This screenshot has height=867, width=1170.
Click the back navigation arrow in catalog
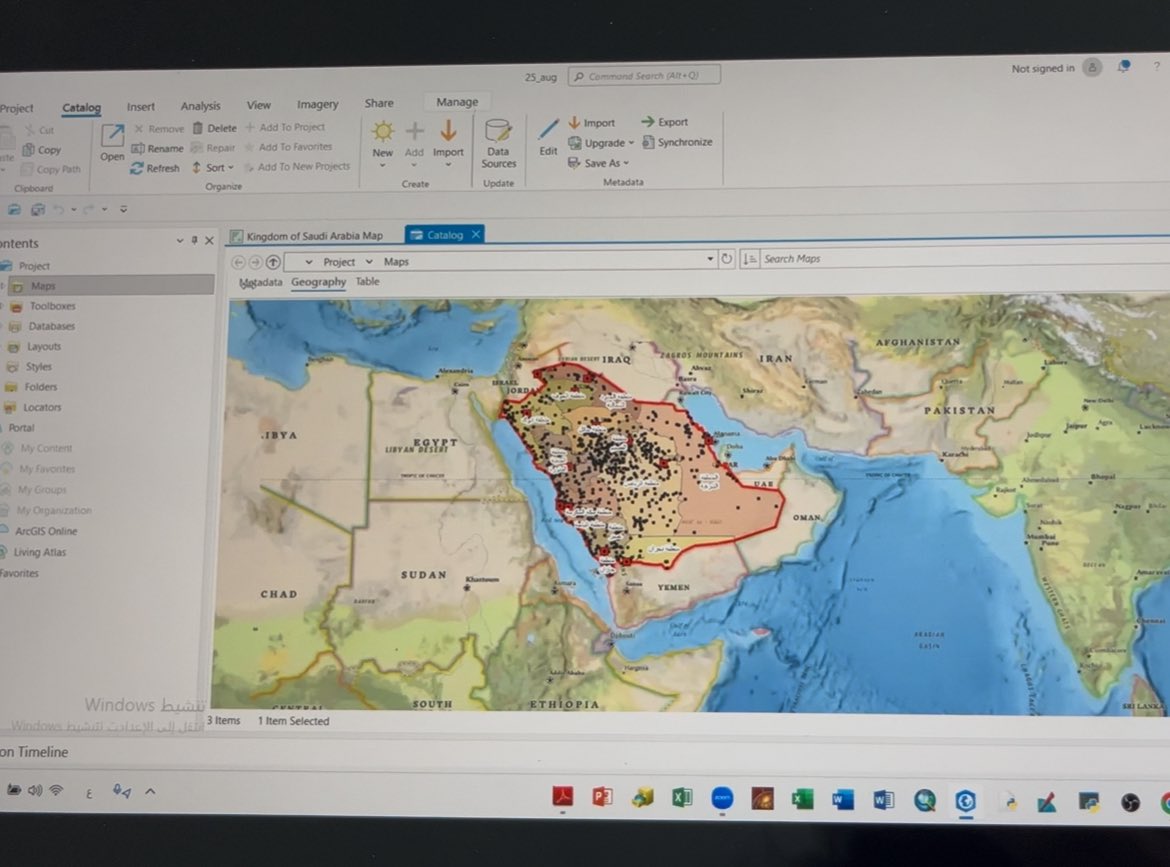click(239, 262)
